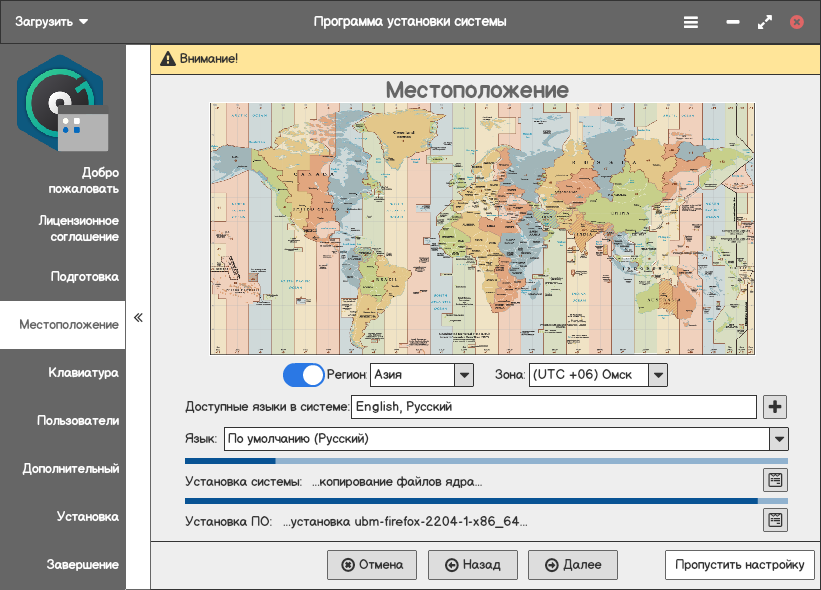The image size is (821, 590).
Task: Toggle the region switch off
Action: [303, 375]
